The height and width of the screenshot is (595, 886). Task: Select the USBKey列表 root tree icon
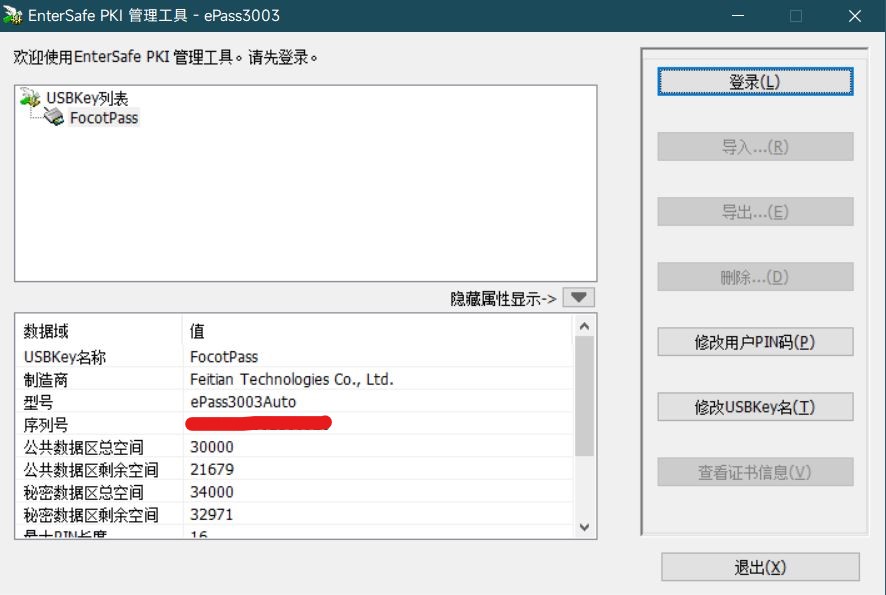(x=30, y=97)
